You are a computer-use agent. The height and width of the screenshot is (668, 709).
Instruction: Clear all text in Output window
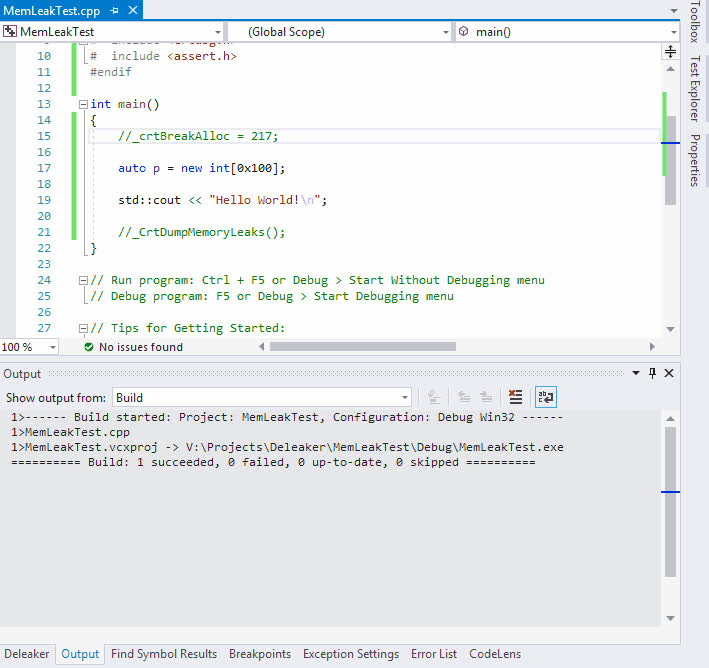515,397
